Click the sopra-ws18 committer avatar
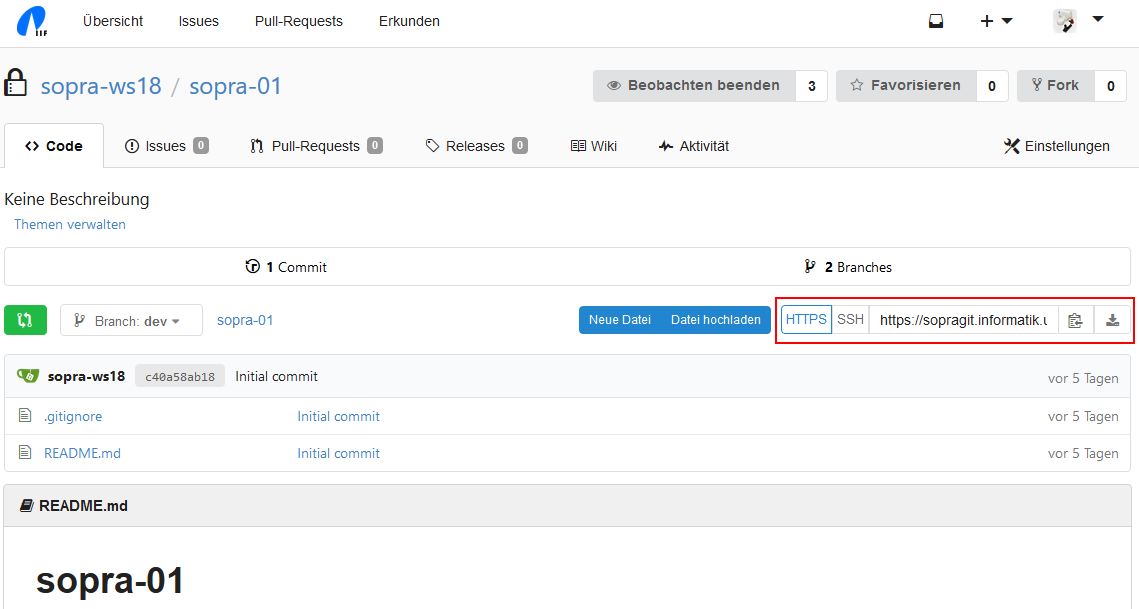Image resolution: width=1139 pixels, height=609 pixels. [x=30, y=376]
